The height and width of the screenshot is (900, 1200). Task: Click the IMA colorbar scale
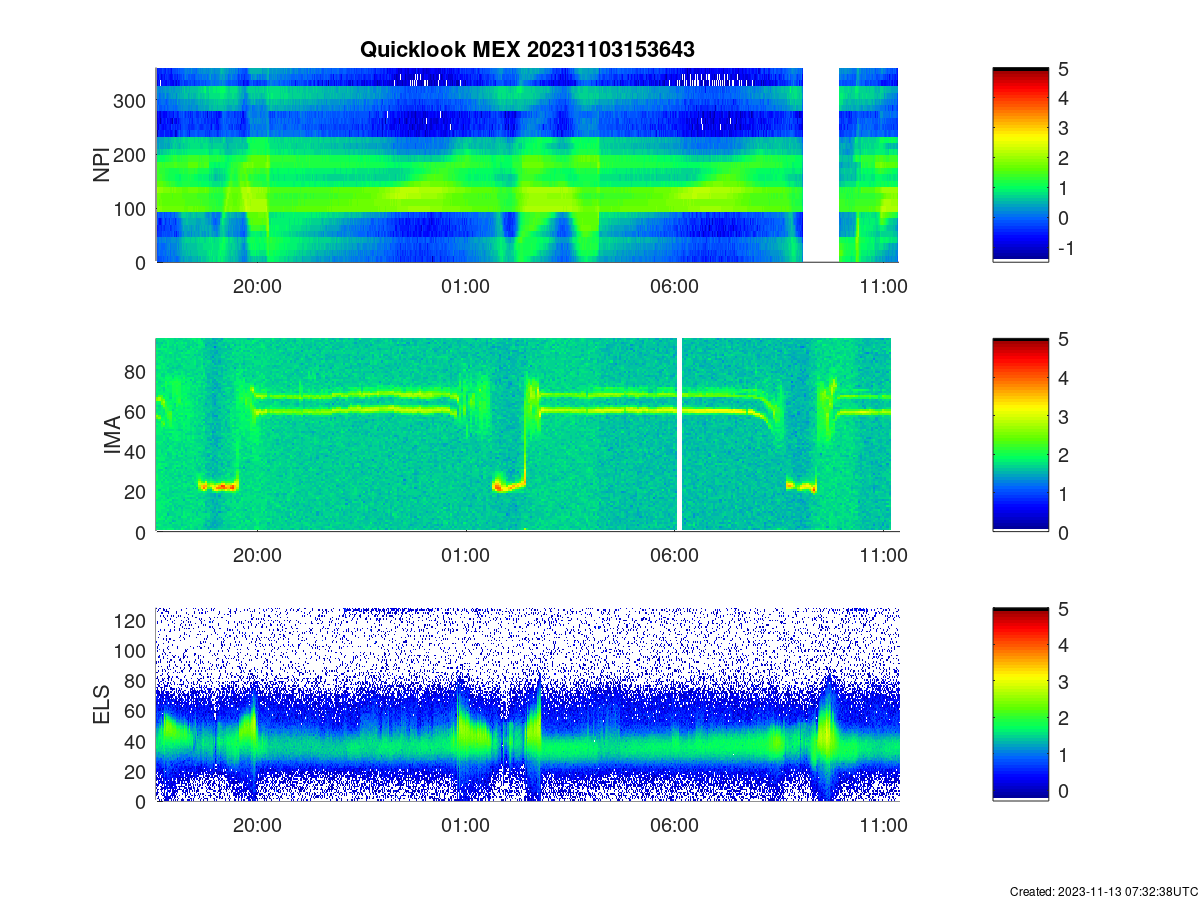coord(1020,435)
